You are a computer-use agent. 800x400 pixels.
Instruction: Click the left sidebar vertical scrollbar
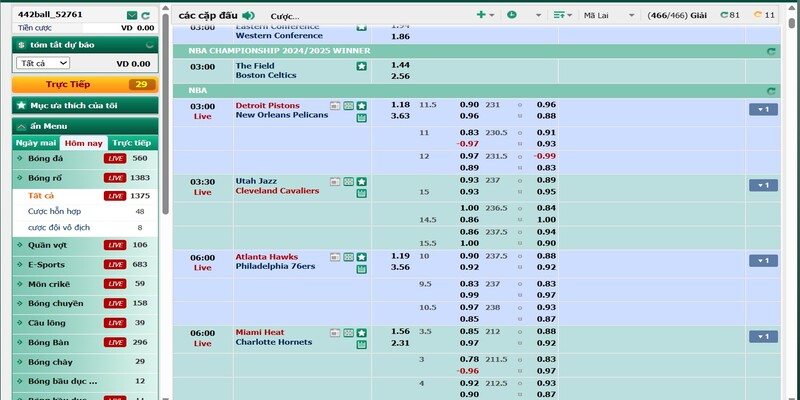[165, 115]
